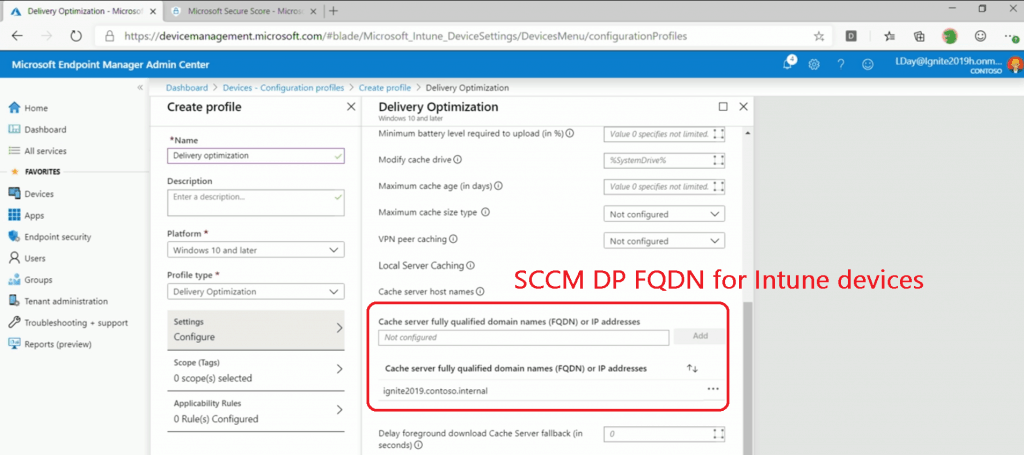Screen dimensions: 1024x455
Task: Send feedback via portal smiley icon
Action: pos(867,65)
